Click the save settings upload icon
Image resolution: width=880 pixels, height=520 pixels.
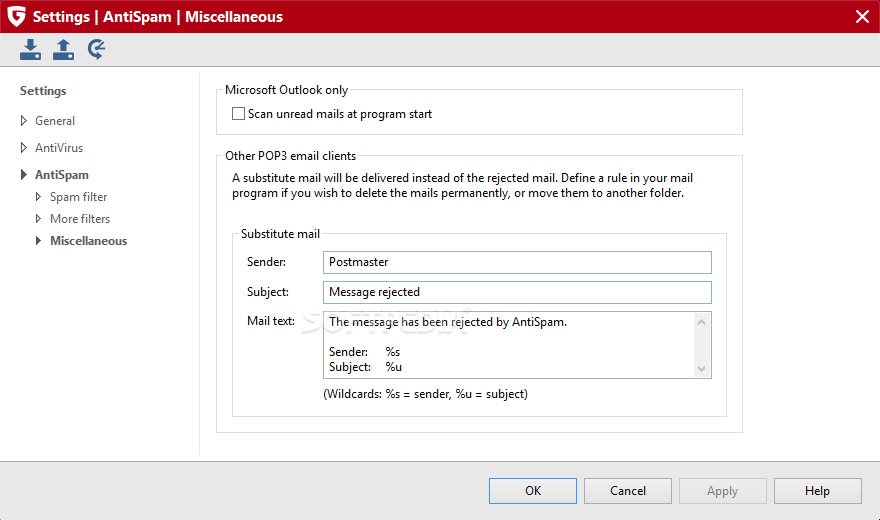(63, 49)
